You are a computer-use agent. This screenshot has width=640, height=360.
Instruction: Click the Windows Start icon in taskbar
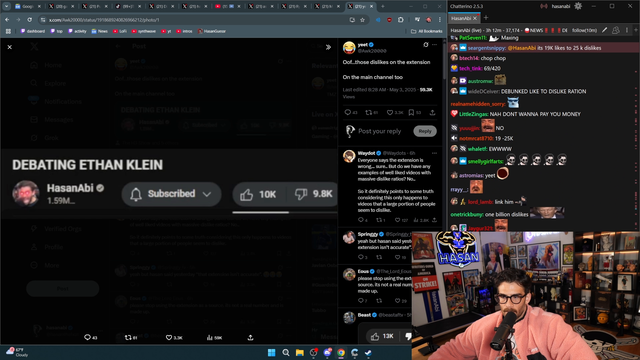coord(271,352)
